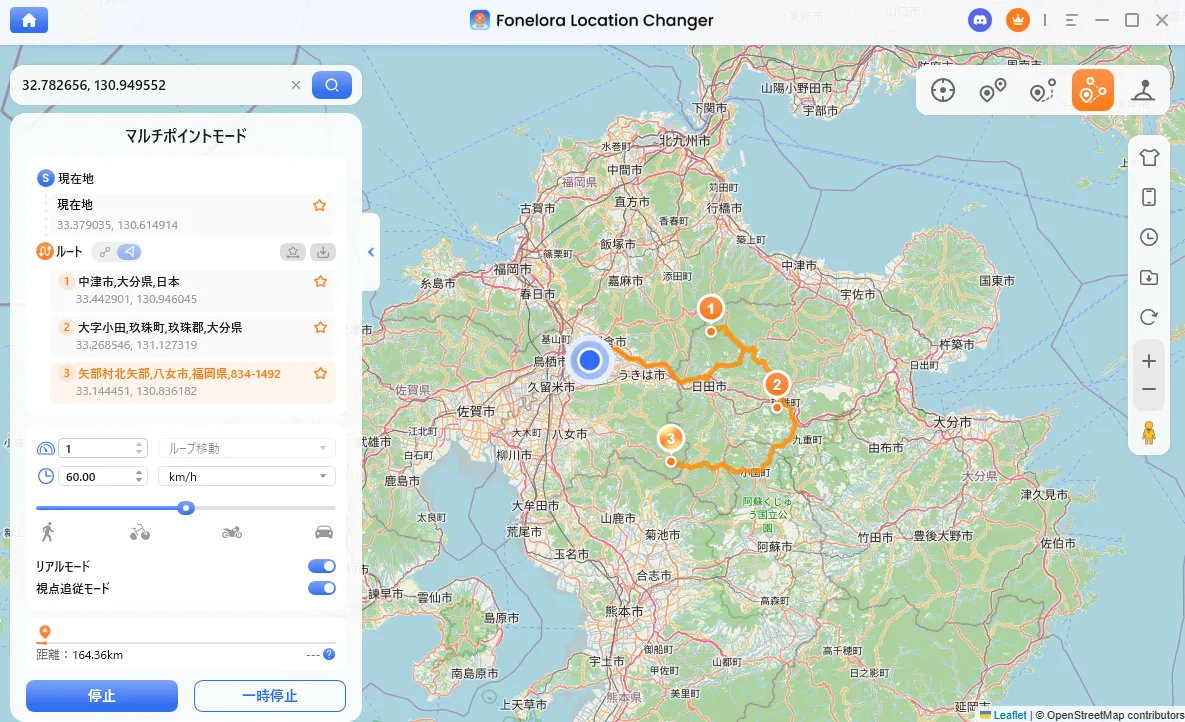Click the blue current position dot
This screenshot has height=722, width=1185.
[x=589, y=361]
